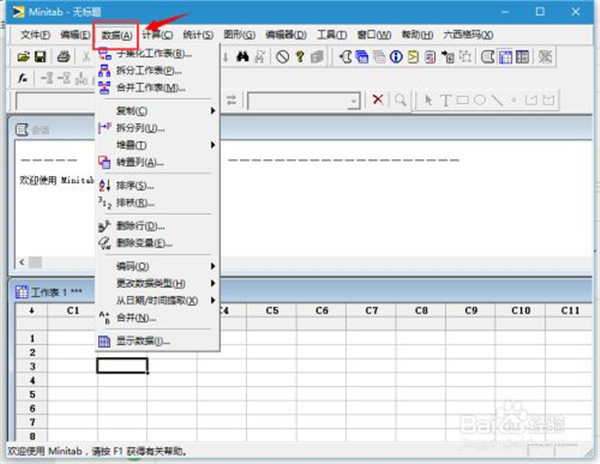Click the data direction arrow cell

click(x=32, y=311)
